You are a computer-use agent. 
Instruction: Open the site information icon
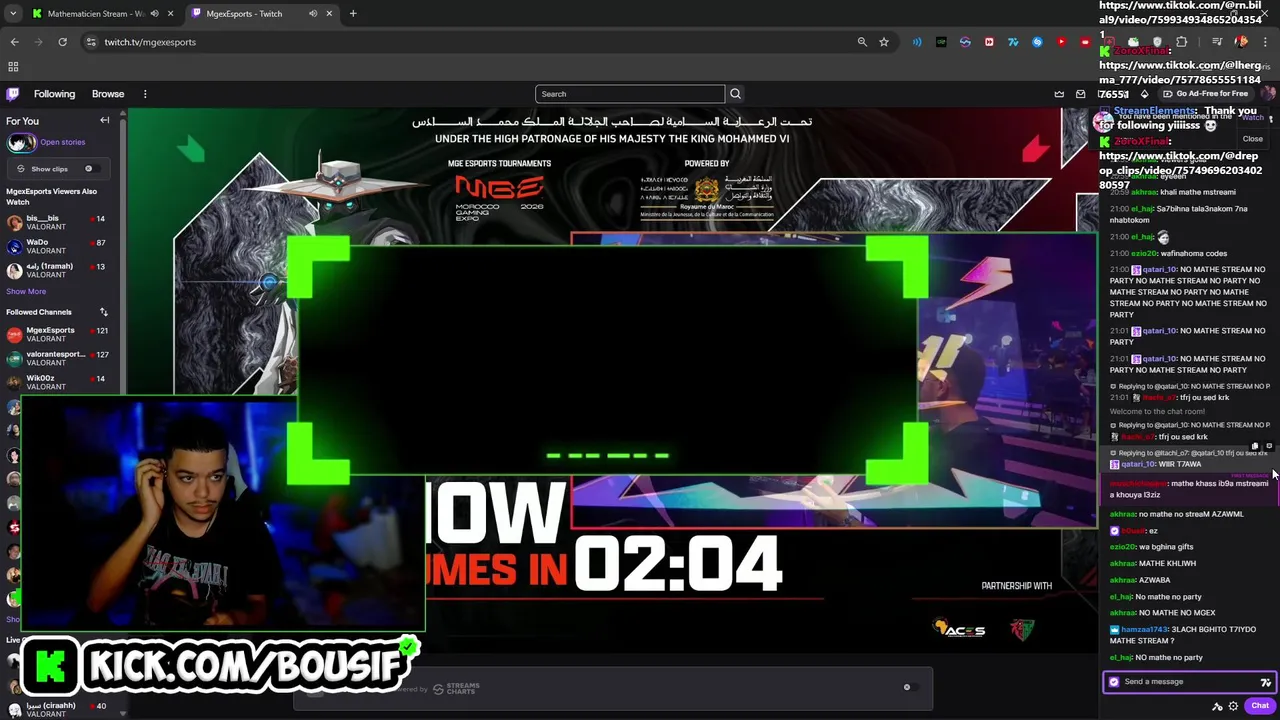pos(90,42)
